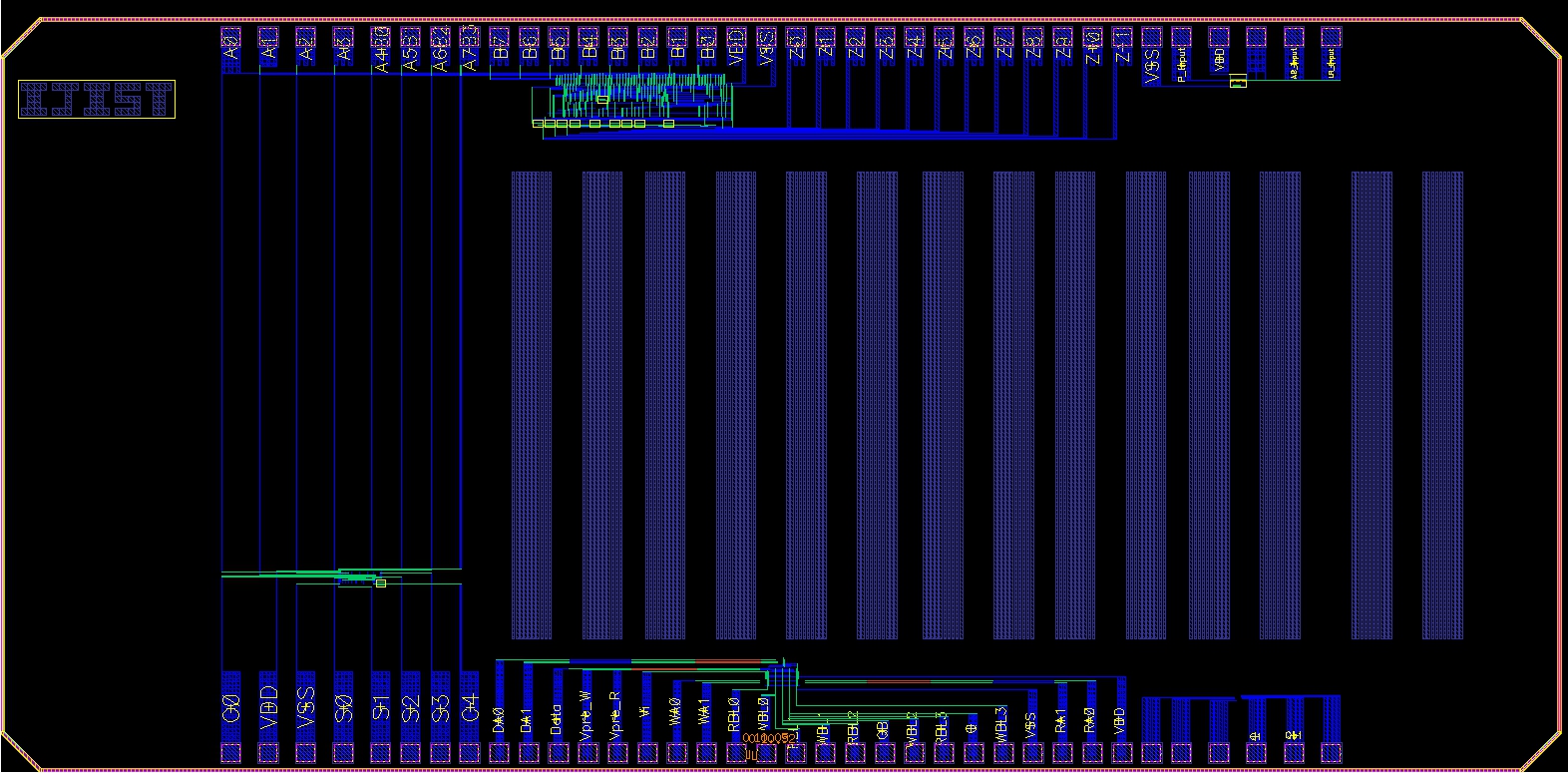
Task: Click the A1 pad label
Action: (268, 47)
